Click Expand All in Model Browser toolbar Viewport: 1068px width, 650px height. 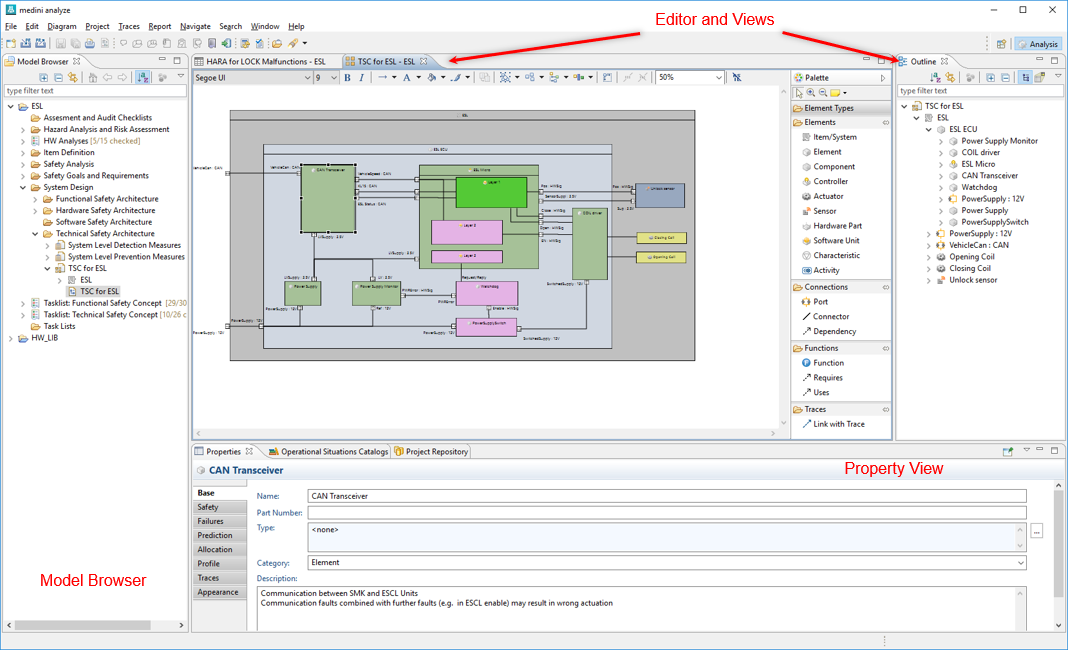click(44, 77)
